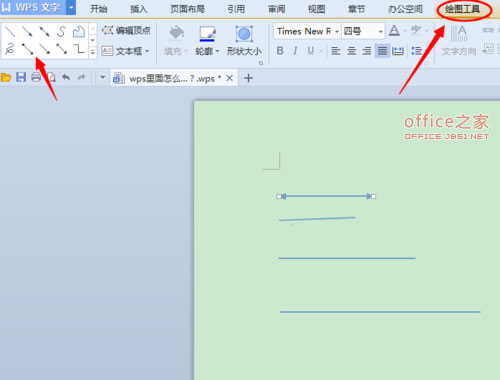500x380 pixels.
Task: Open the 审阅 (Review) tab
Action: point(277,9)
